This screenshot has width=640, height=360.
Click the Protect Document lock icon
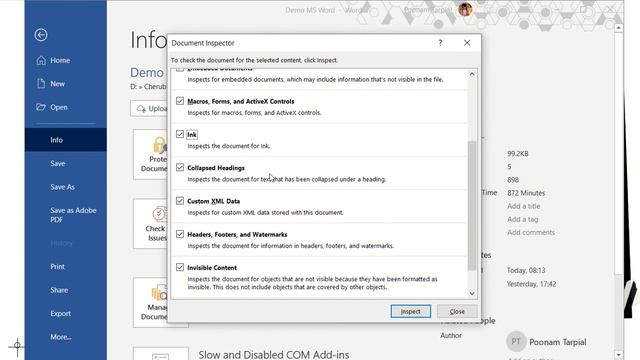[x=159, y=146]
